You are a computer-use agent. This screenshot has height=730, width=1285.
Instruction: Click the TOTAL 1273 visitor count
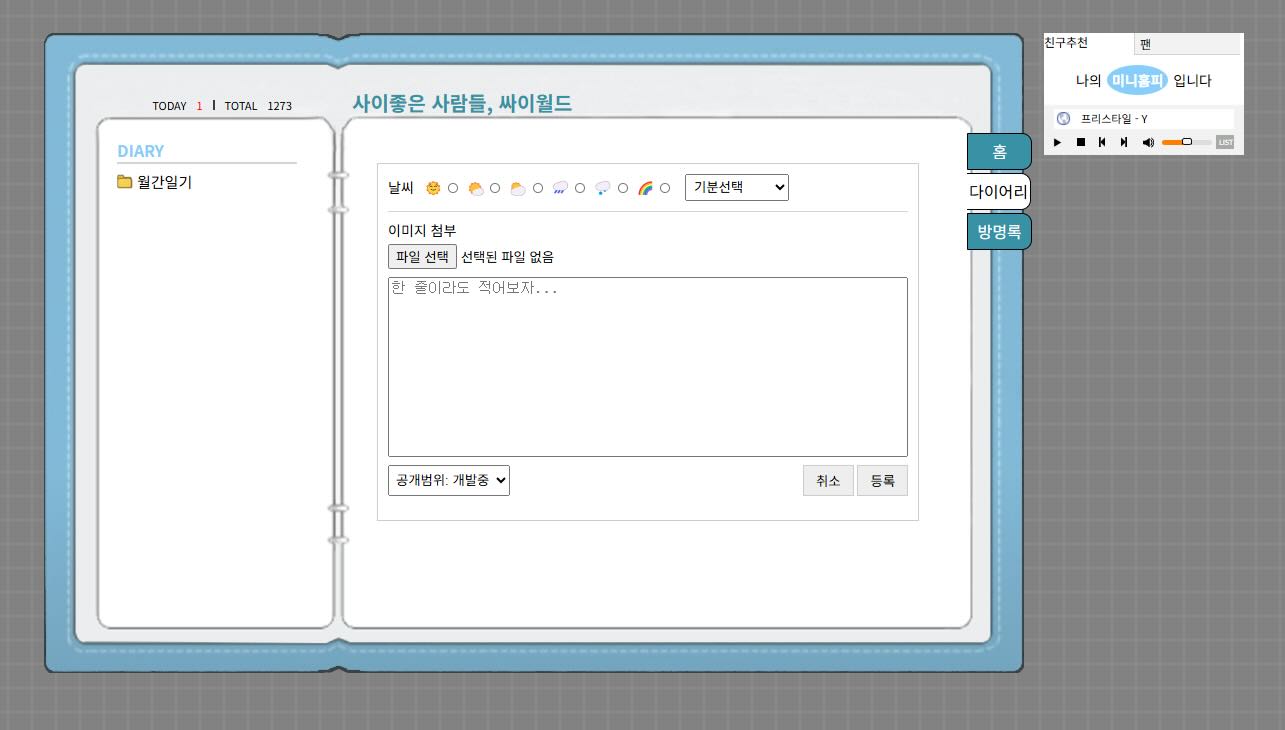coord(258,106)
